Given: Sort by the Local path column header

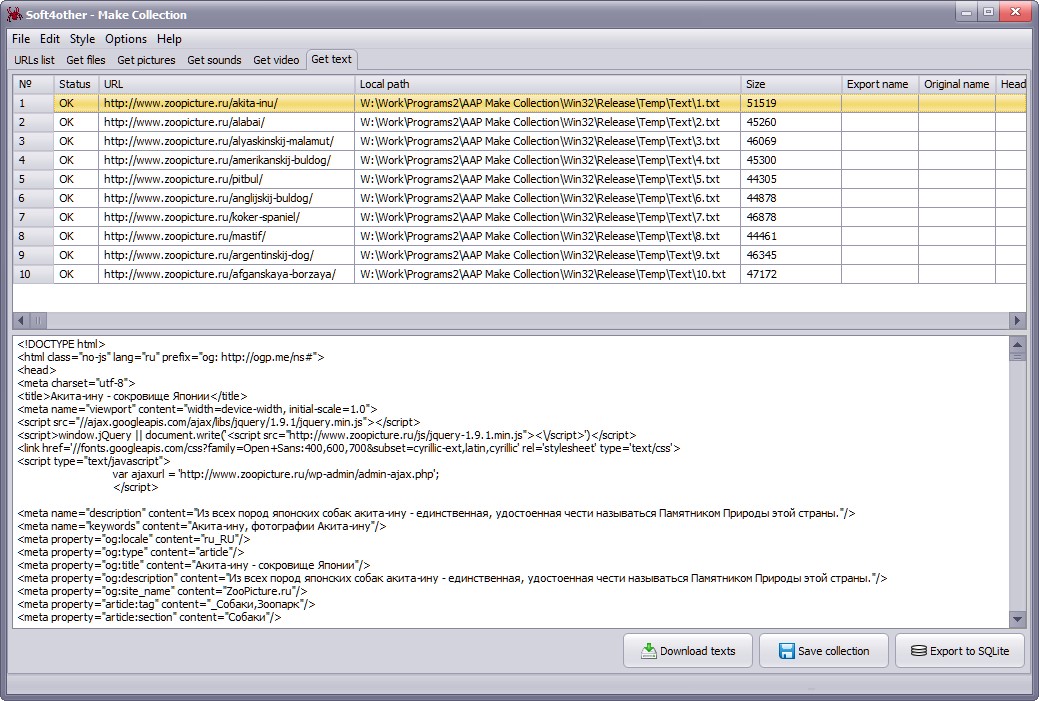Looking at the screenshot, I should pos(547,84).
